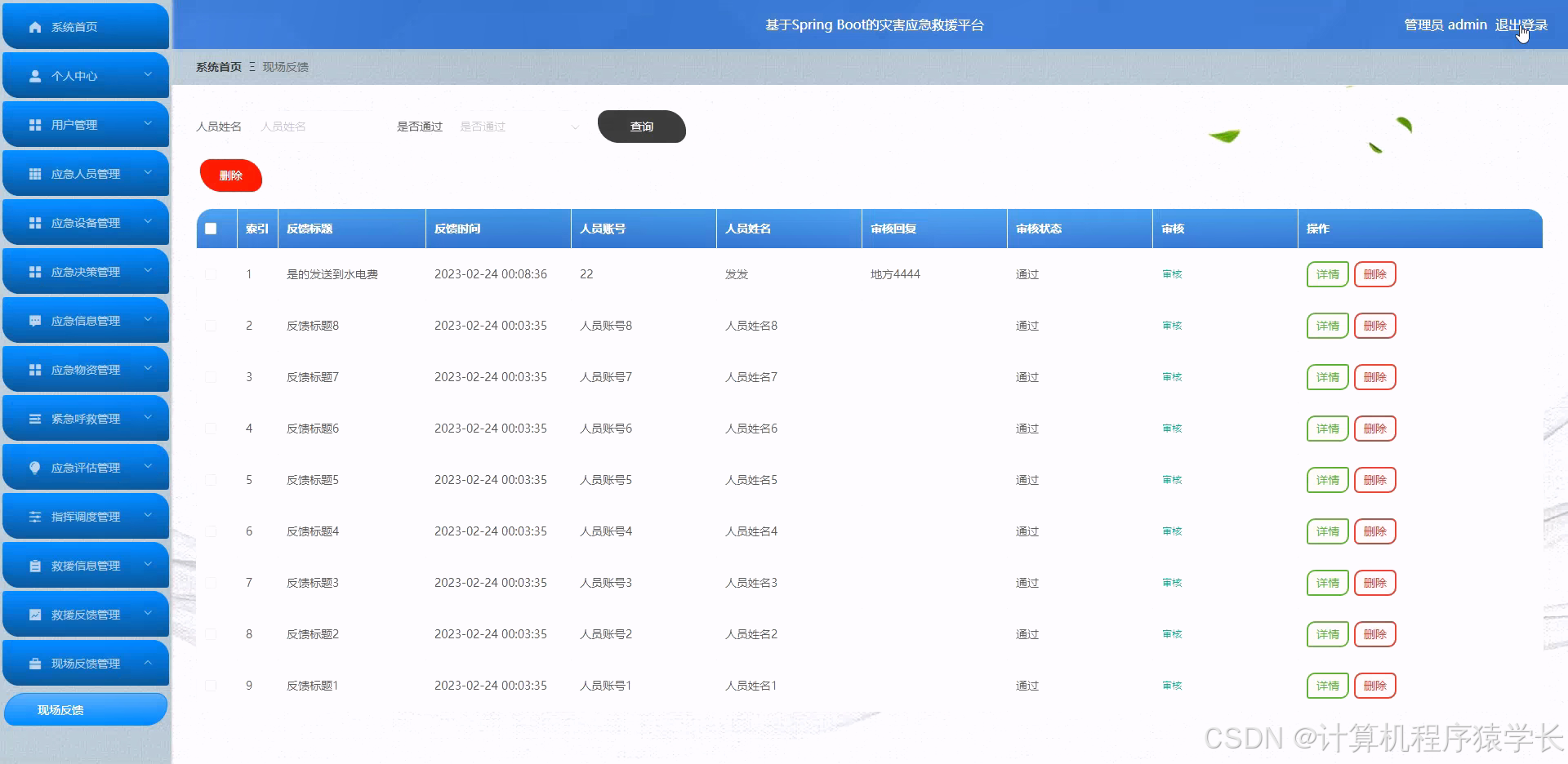Open the 是否通过 dropdown filter
The width and height of the screenshot is (1568, 764).
pyautogui.click(x=518, y=127)
